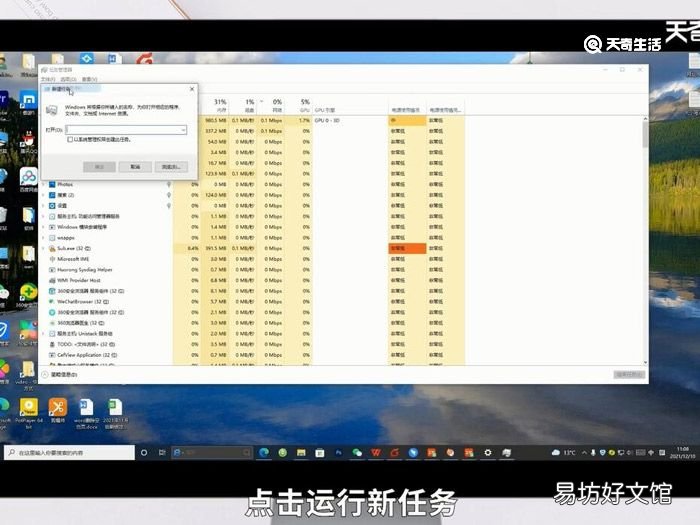Switch to Task Manager taskbar icon
This screenshot has width=700, height=525.
pyautogui.click(x=506, y=453)
